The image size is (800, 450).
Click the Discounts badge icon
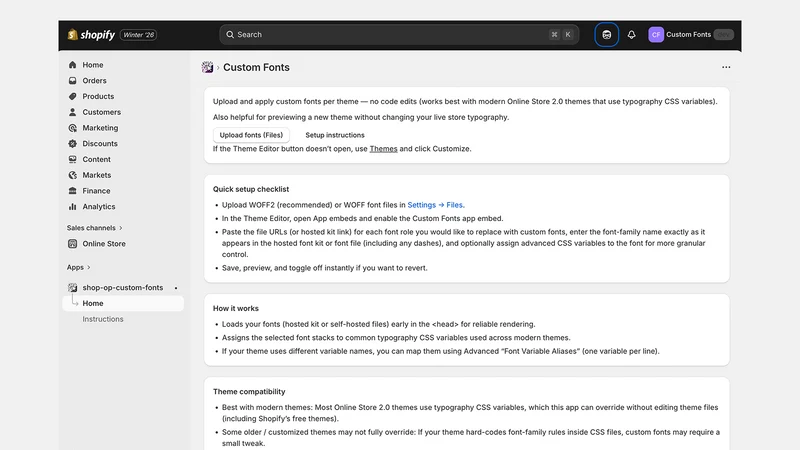(72, 144)
